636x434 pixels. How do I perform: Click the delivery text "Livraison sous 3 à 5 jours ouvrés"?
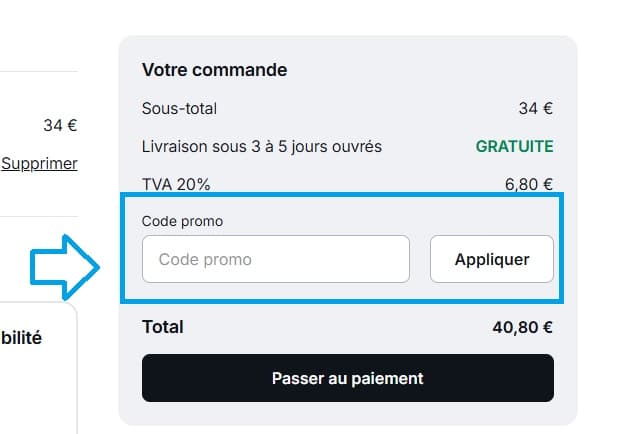pyautogui.click(x=261, y=146)
